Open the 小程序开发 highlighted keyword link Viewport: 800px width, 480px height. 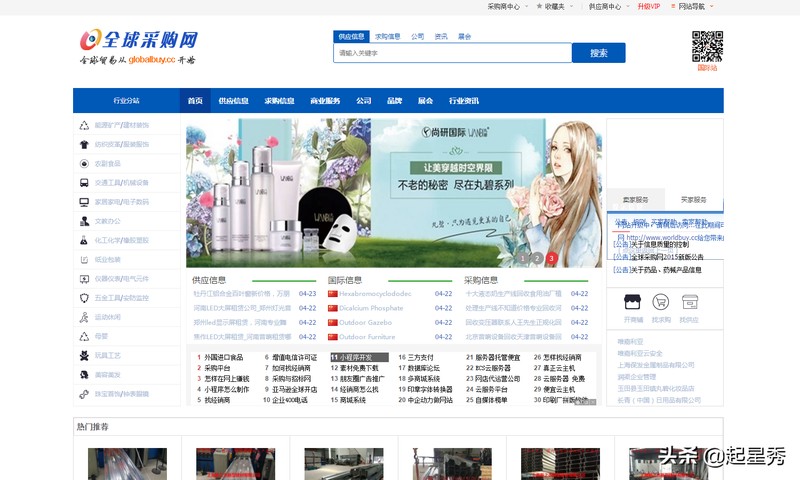click(x=359, y=358)
